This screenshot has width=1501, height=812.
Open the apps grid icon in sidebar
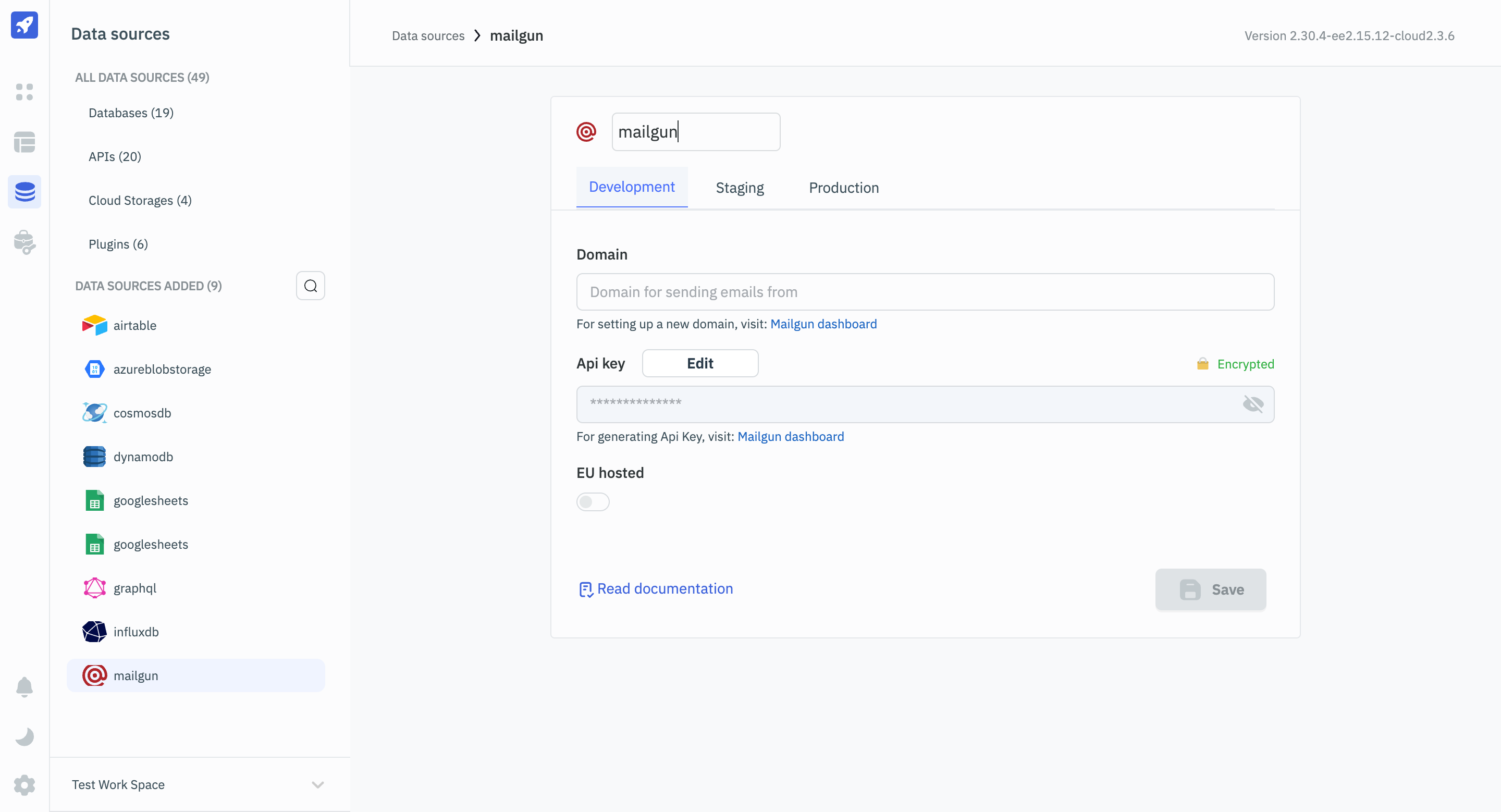click(x=24, y=92)
